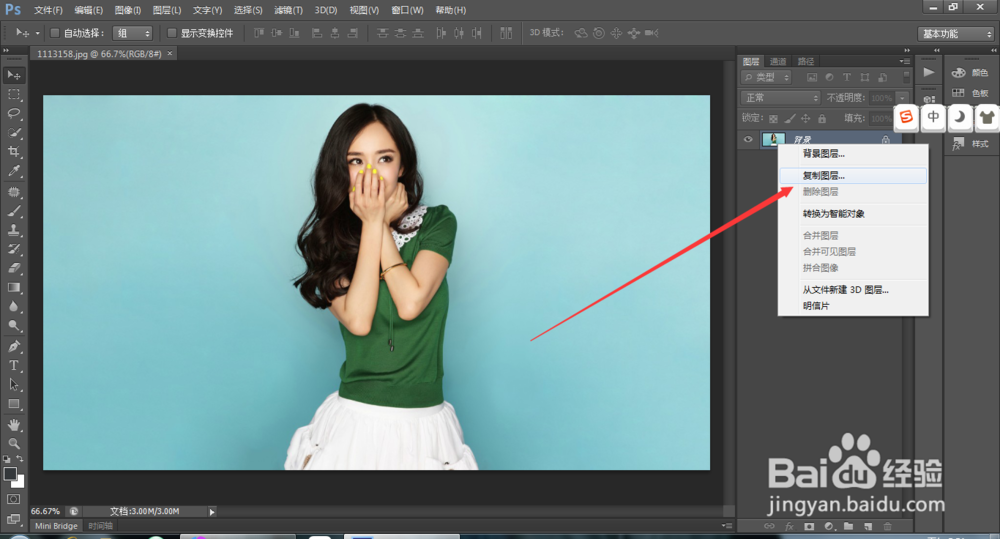Switch Sogou 中 Chinese/English mode
Image resolution: width=1000 pixels, height=539 pixels.
(933, 117)
